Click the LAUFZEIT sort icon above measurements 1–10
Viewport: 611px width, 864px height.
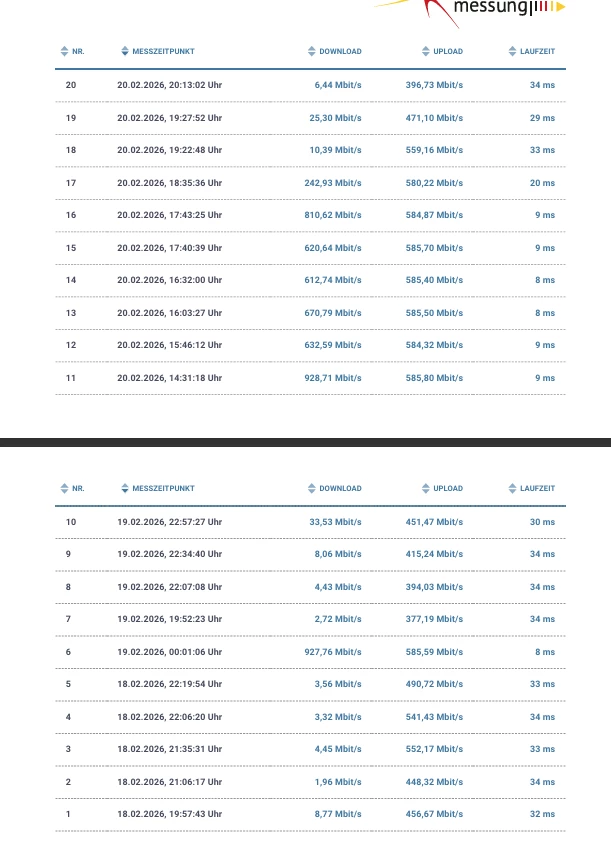coord(512,488)
